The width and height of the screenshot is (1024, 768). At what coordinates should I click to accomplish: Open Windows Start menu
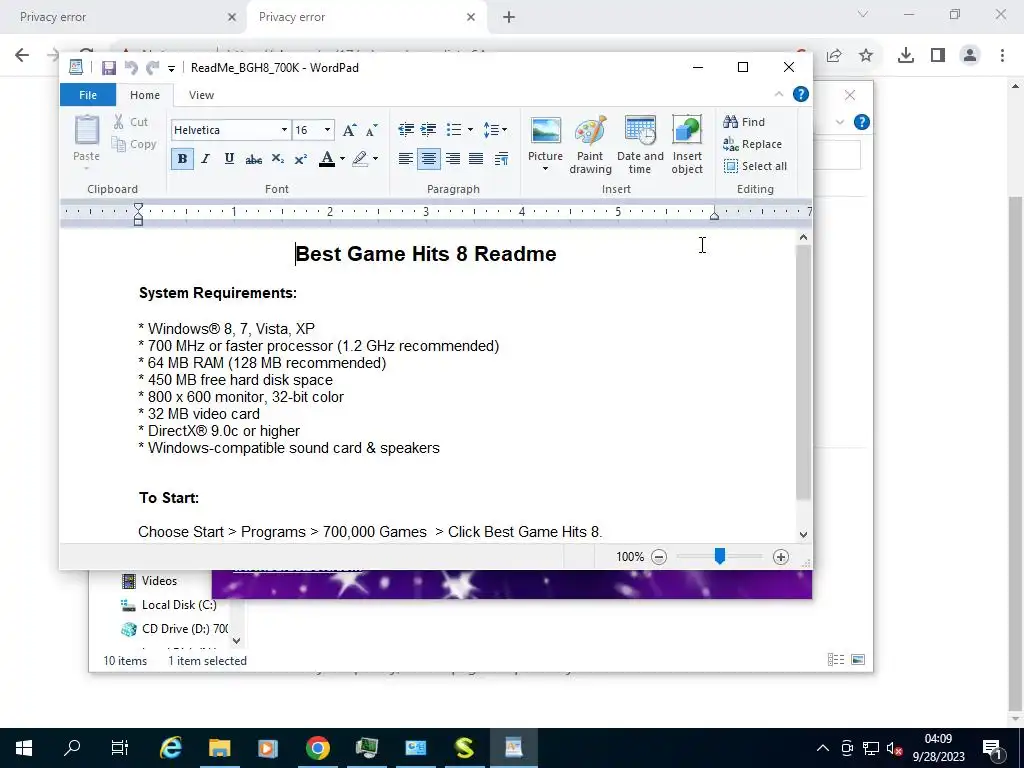24,748
